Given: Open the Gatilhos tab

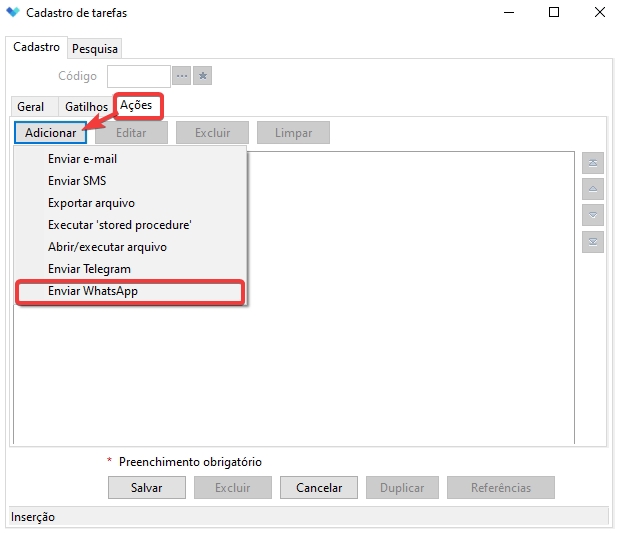Looking at the screenshot, I should click(86, 106).
